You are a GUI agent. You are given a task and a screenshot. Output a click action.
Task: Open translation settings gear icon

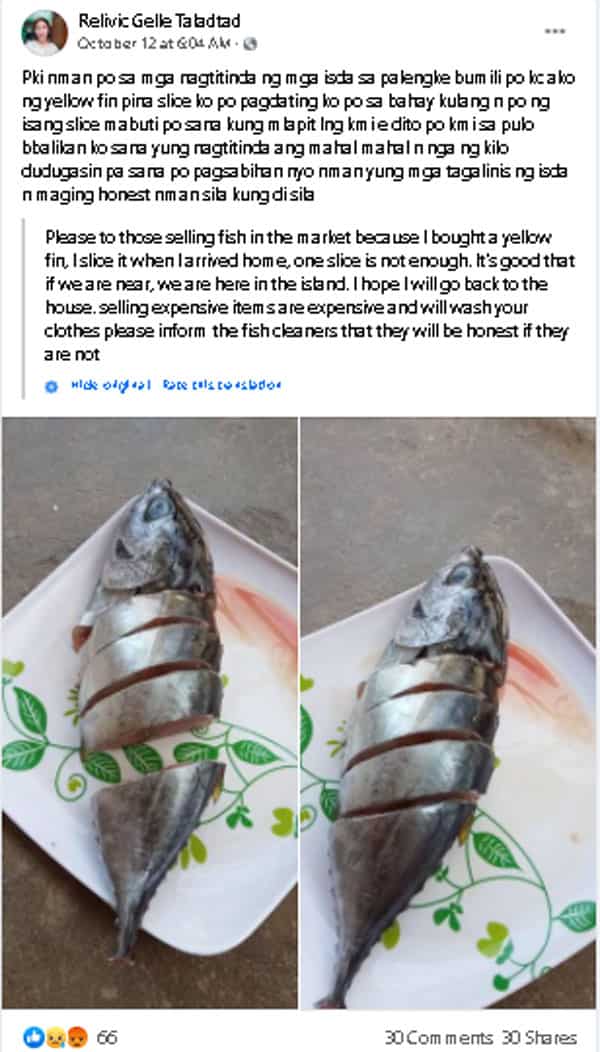[x=51, y=386]
